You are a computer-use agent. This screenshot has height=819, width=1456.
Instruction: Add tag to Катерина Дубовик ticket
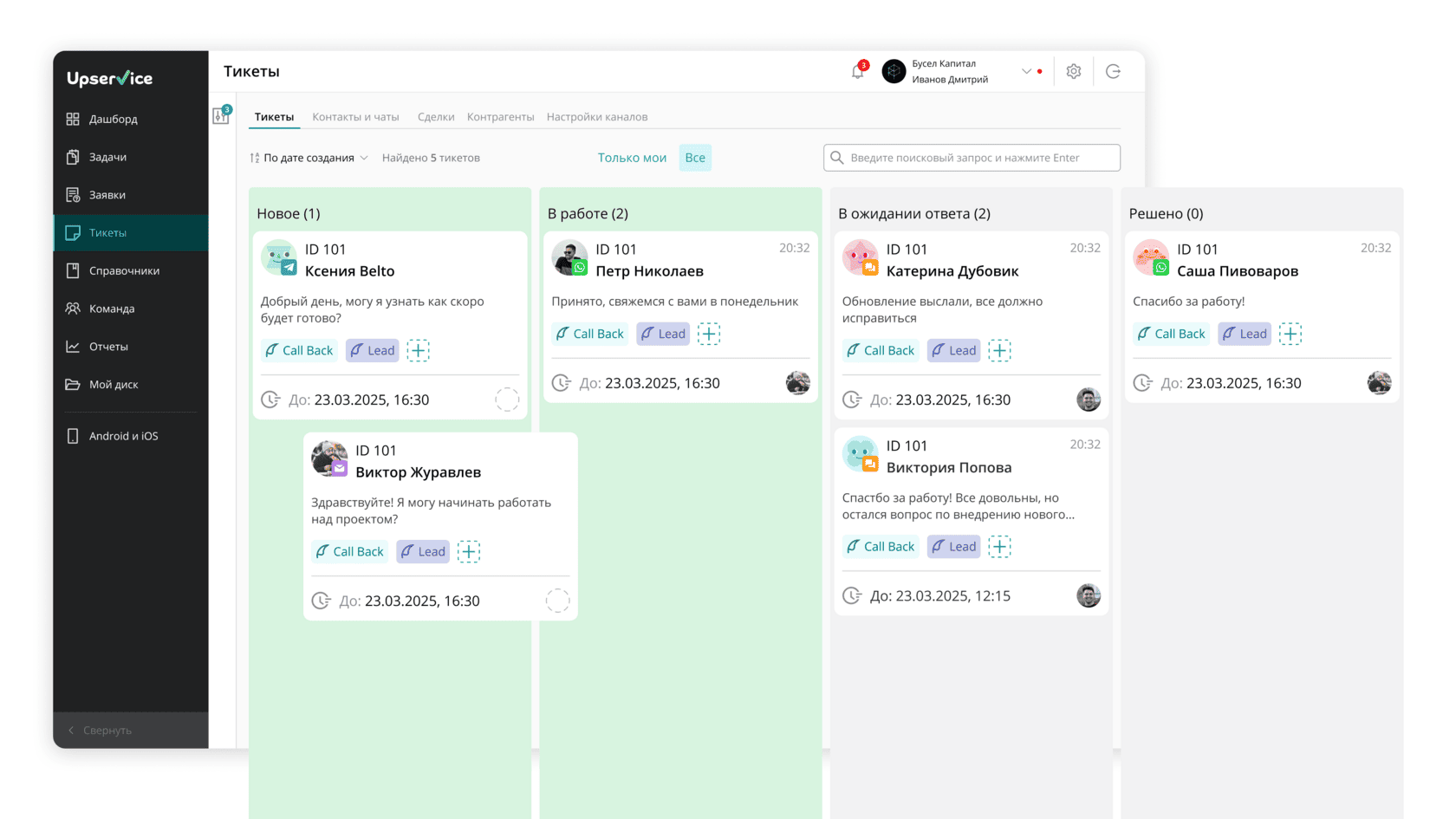(x=1000, y=350)
